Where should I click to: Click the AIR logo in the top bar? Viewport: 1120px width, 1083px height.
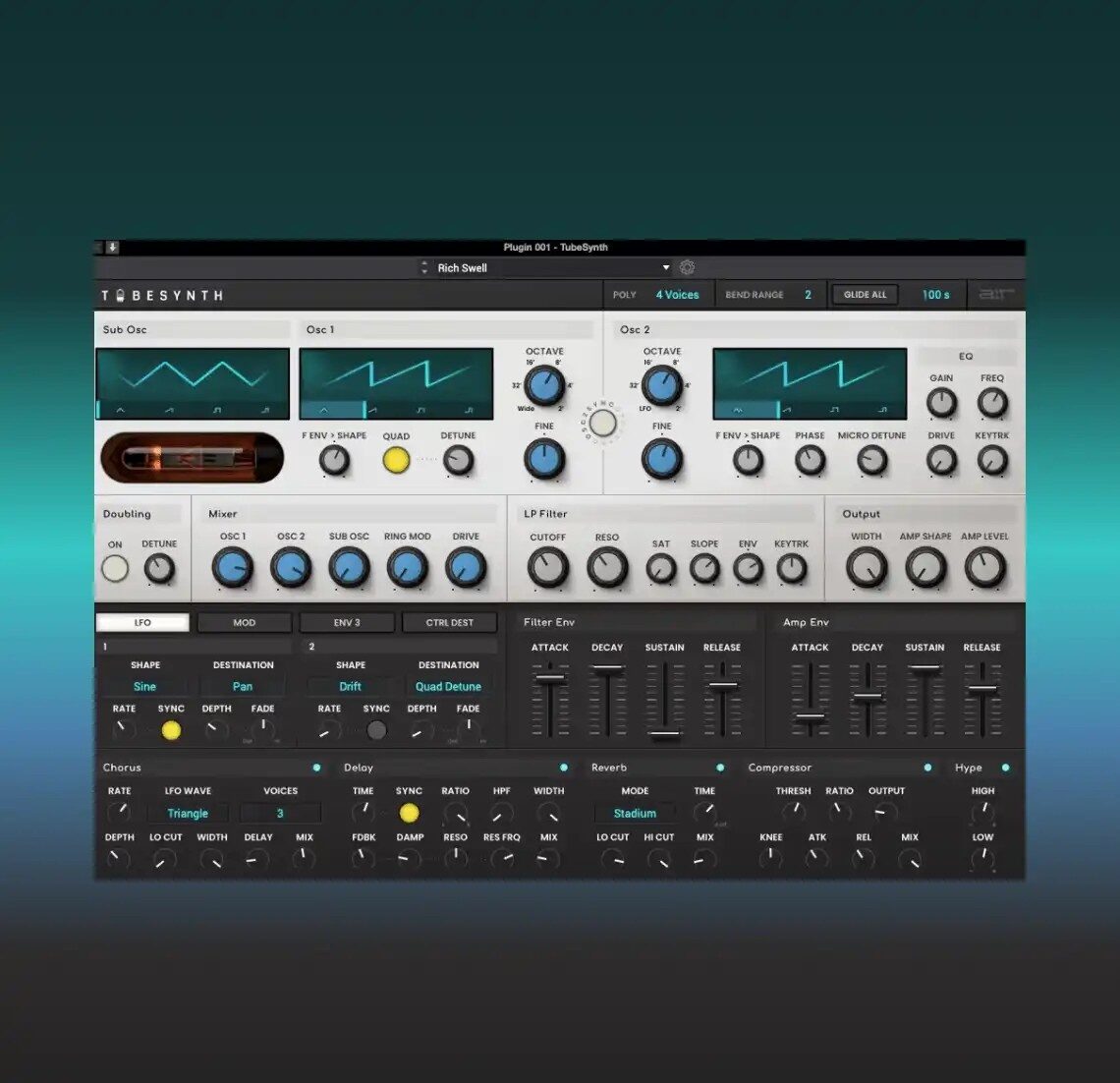point(995,294)
